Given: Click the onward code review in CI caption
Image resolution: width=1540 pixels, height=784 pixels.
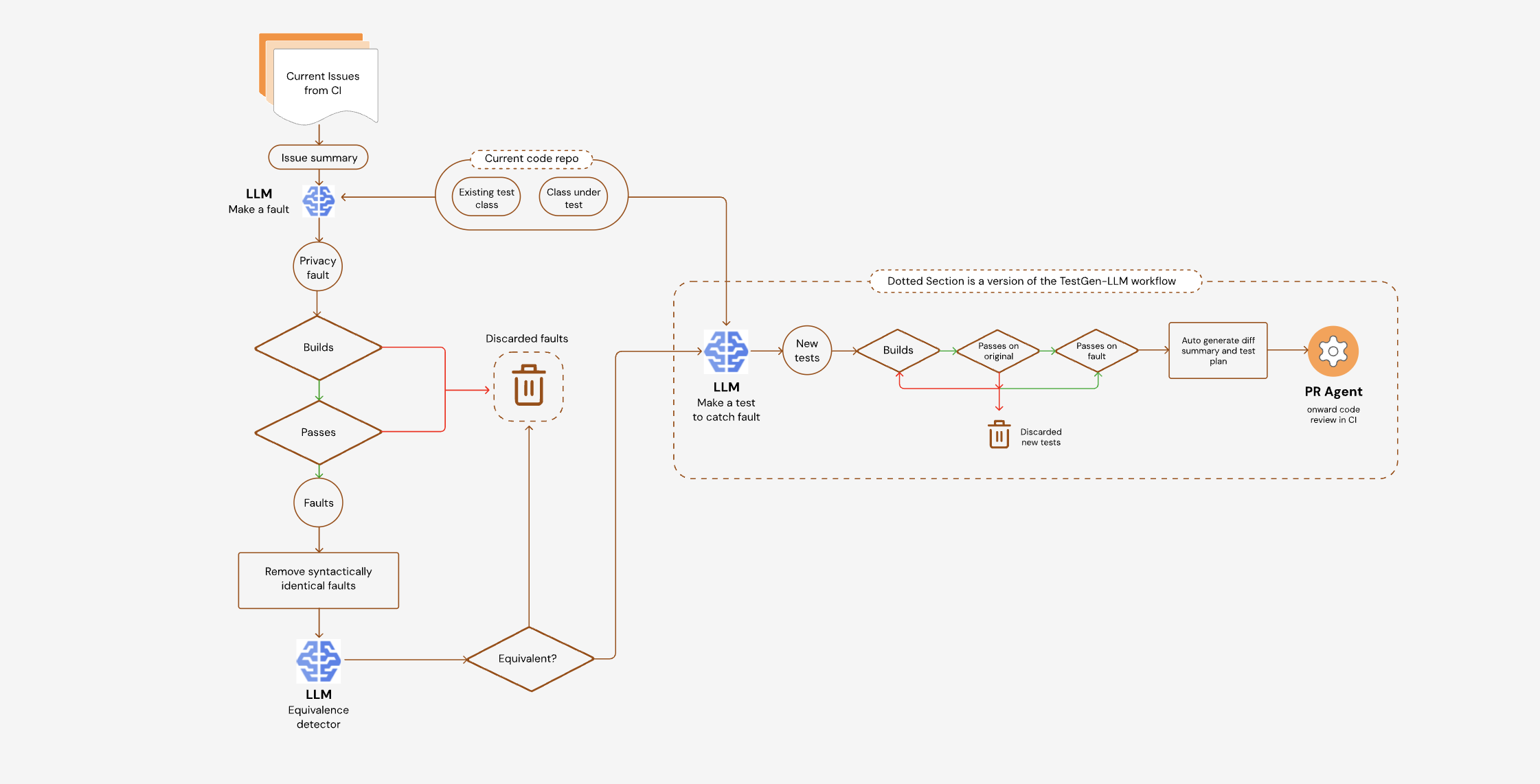Looking at the screenshot, I should 1333,415.
